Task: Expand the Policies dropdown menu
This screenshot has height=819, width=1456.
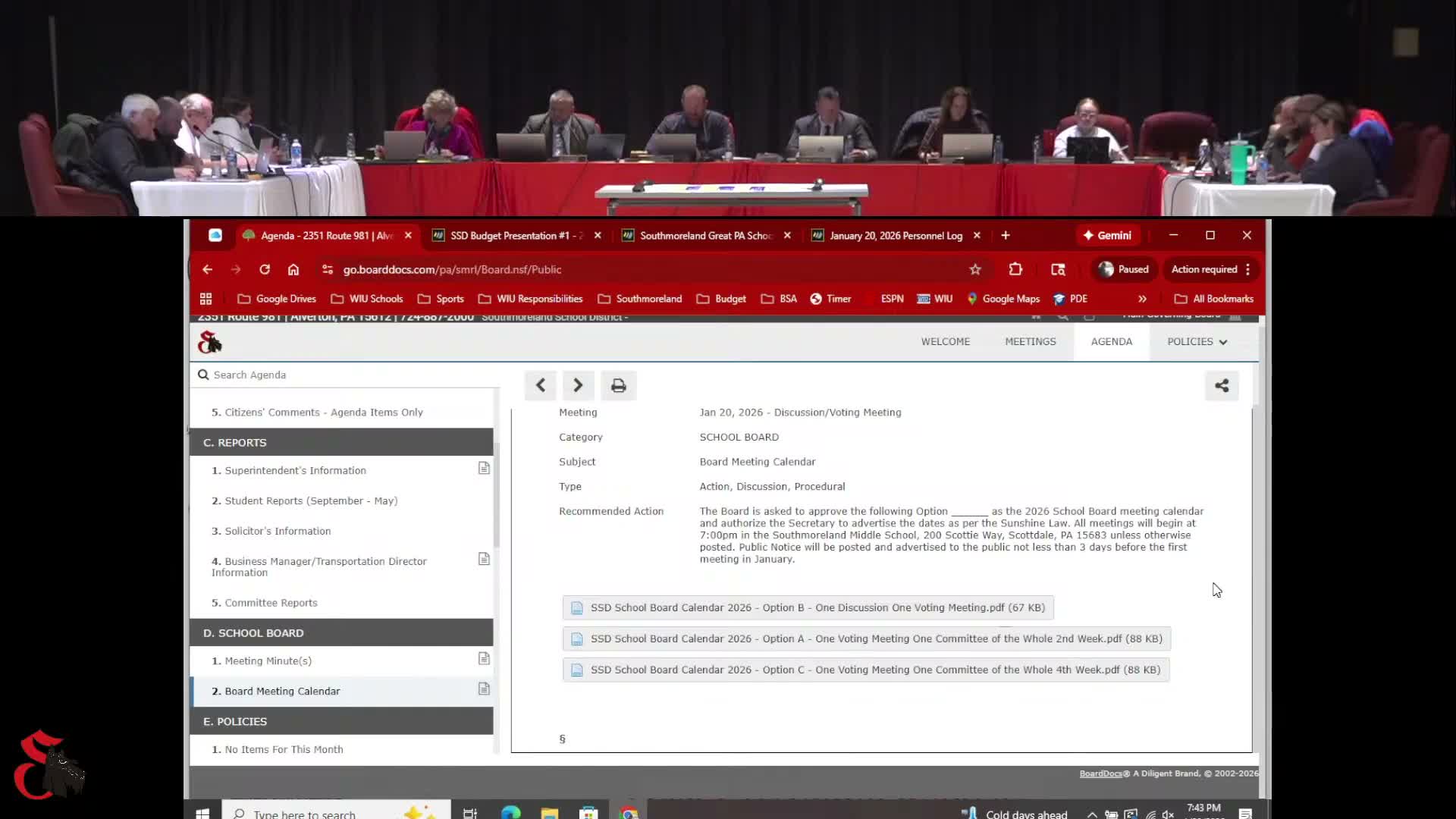Action: (x=1197, y=341)
